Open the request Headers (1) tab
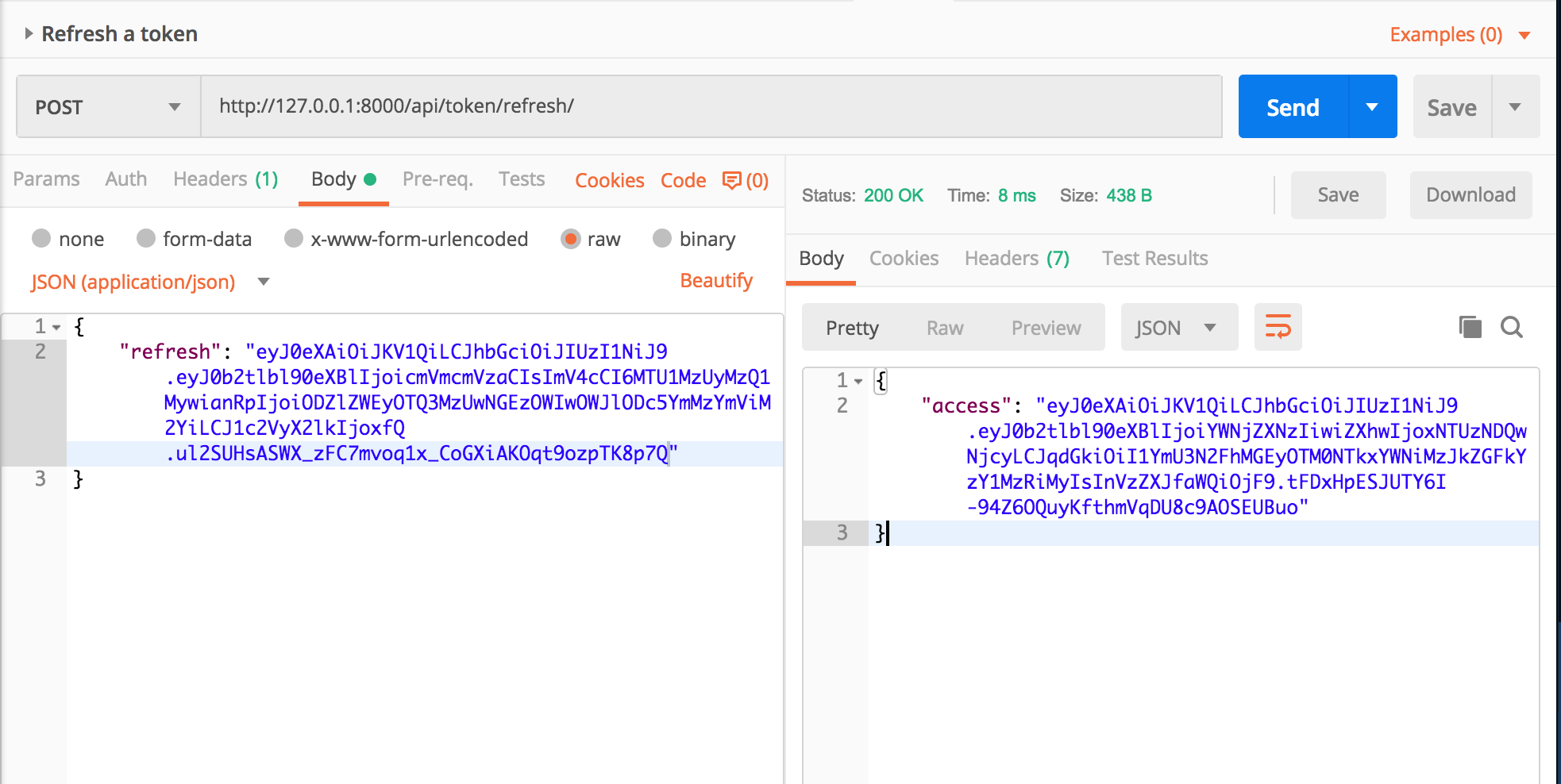The height and width of the screenshot is (784, 1561). pyautogui.click(x=225, y=179)
